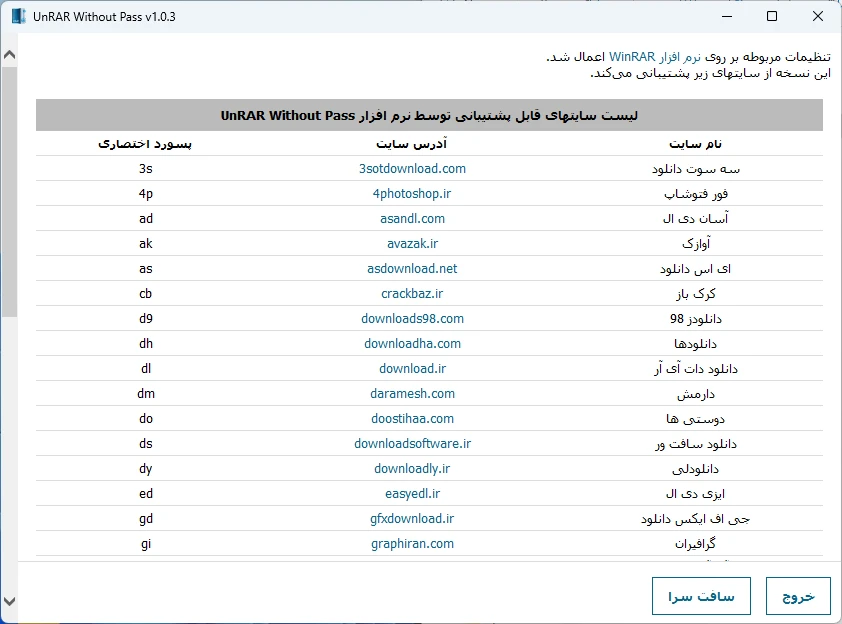Click the doostihaa.com link
Image resolution: width=842 pixels, height=624 pixels.
click(x=412, y=419)
